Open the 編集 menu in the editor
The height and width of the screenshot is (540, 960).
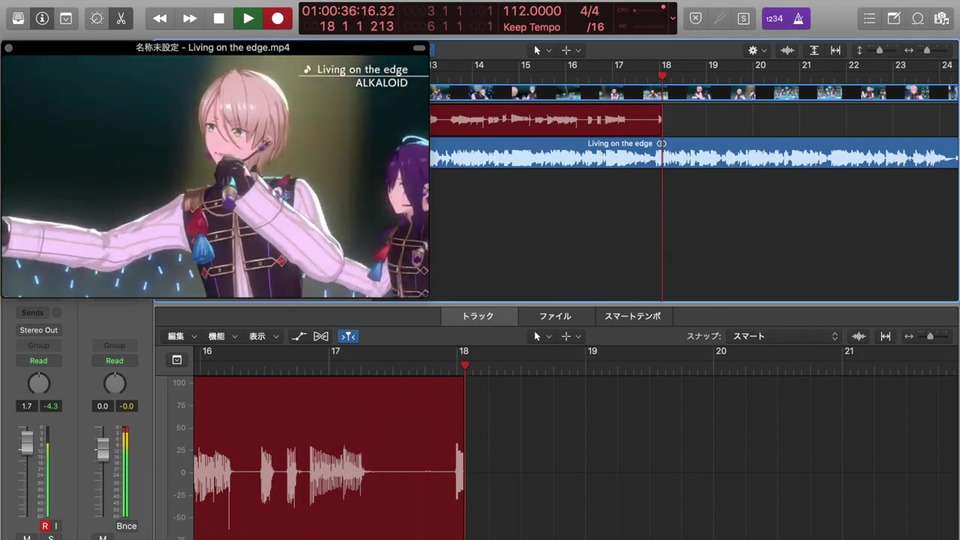182,336
